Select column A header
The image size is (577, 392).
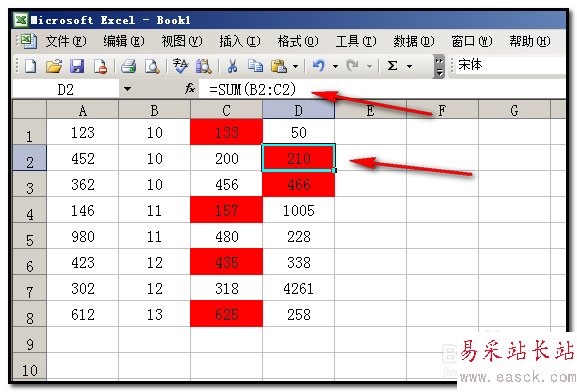click(x=82, y=110)
